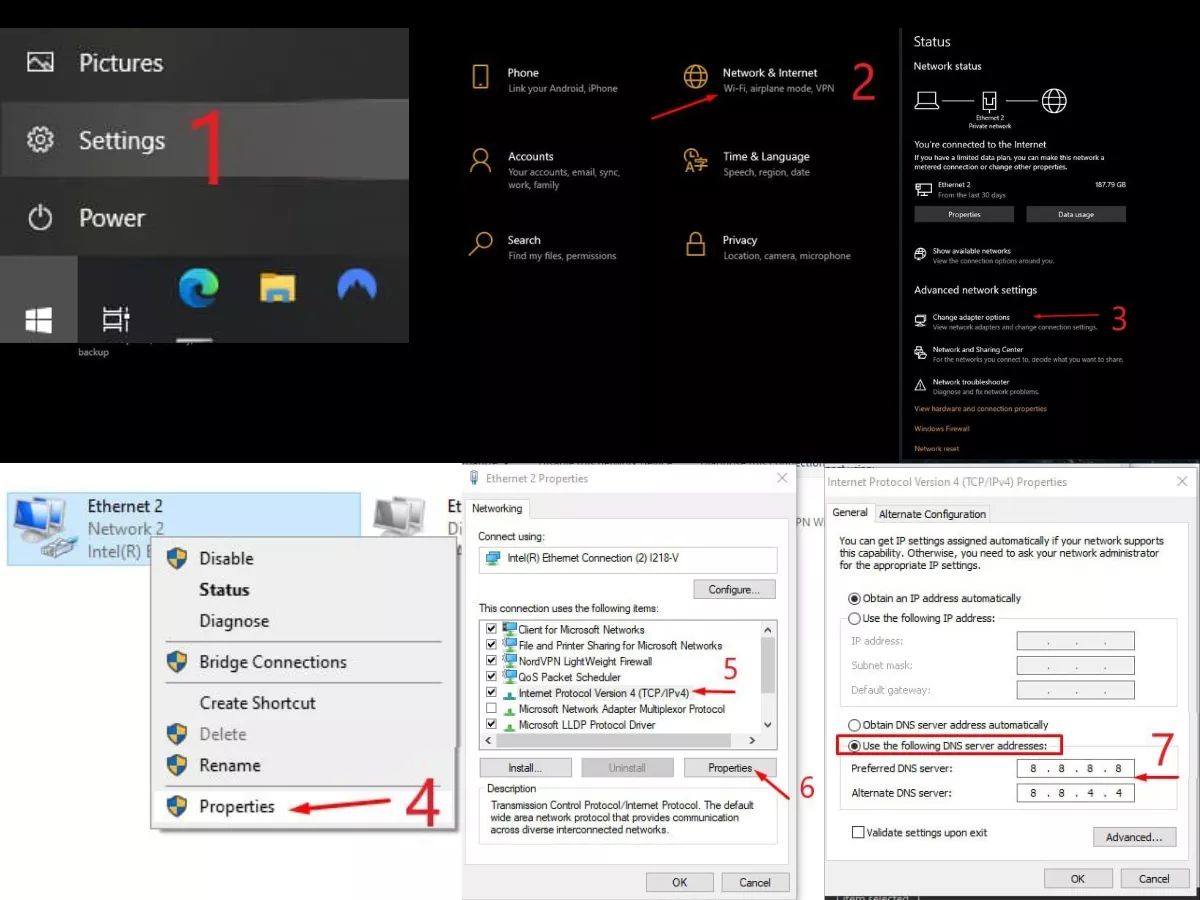
Task: Click the Search magnifier icon in Settings
Action: [x=481, y=243]
